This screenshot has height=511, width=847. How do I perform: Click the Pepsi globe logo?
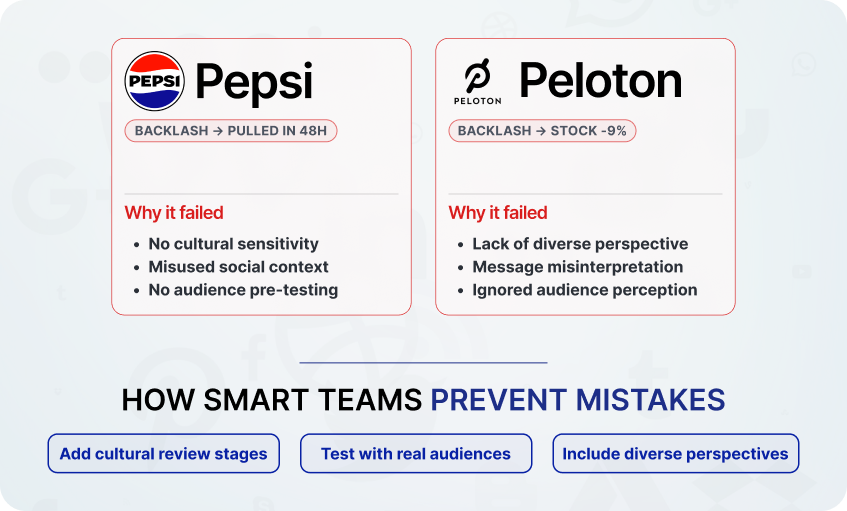155,81
